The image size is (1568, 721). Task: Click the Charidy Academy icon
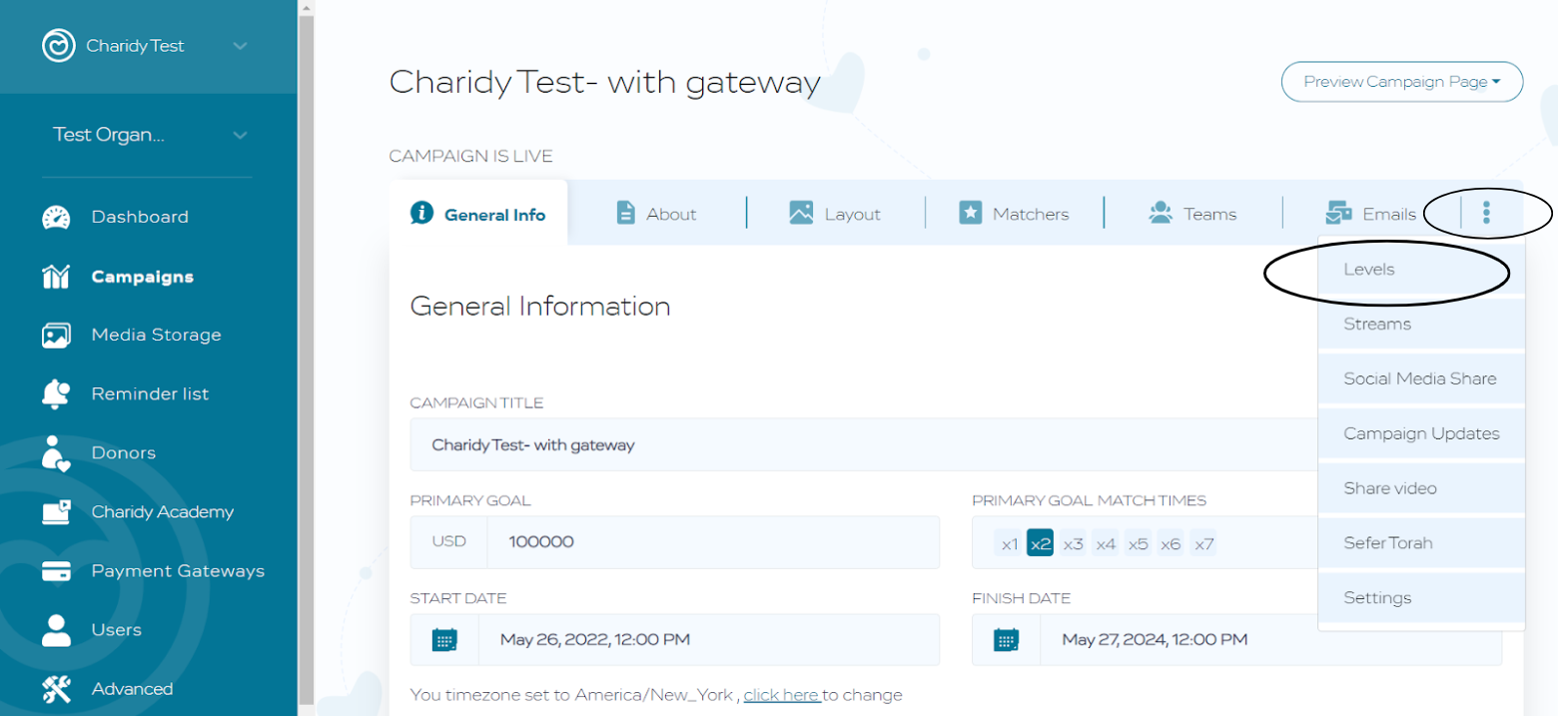click(56, 512)
